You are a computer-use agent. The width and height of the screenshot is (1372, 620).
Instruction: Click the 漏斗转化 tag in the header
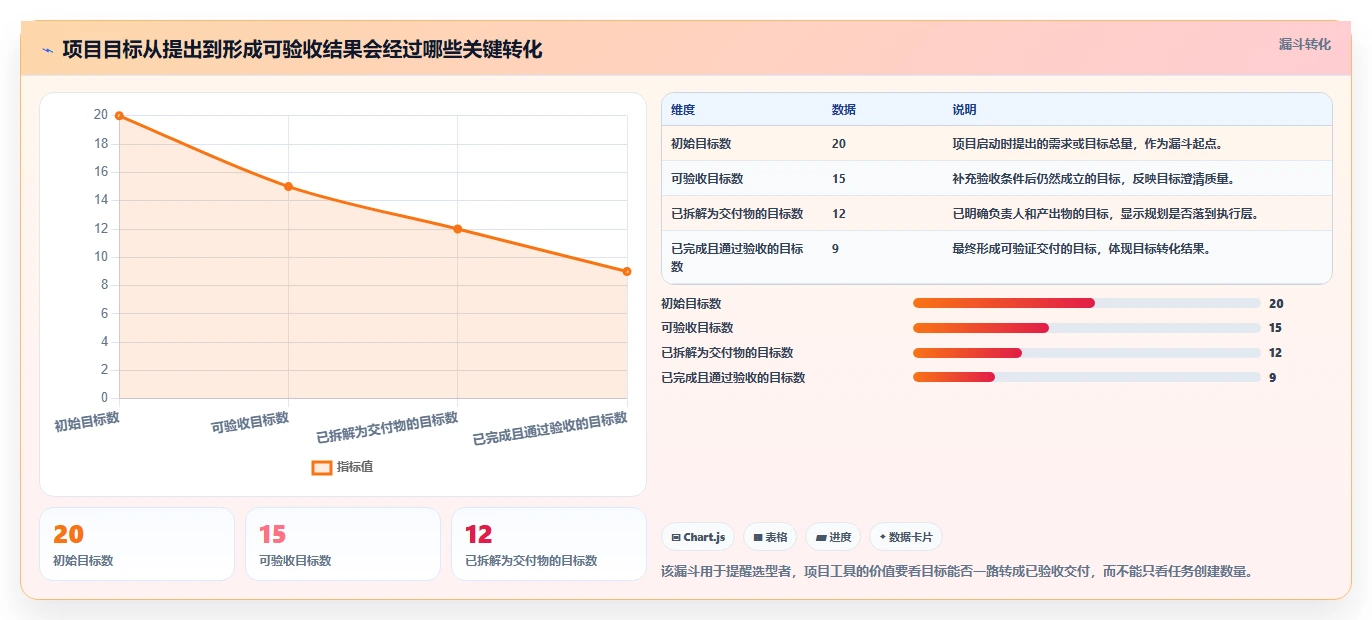(x=1305, y=44)
